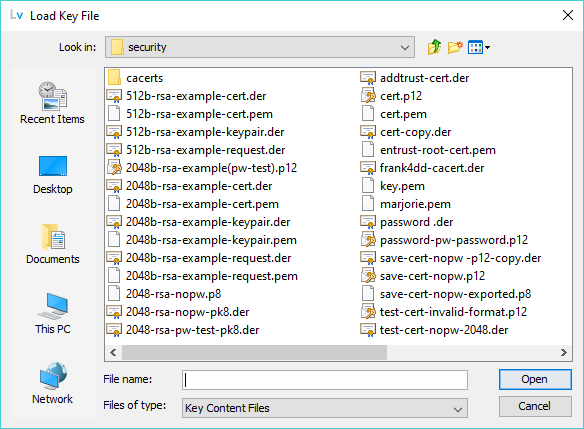Select the cacerts folder icon
Viewport: 584px width, 429px height.
114,78
